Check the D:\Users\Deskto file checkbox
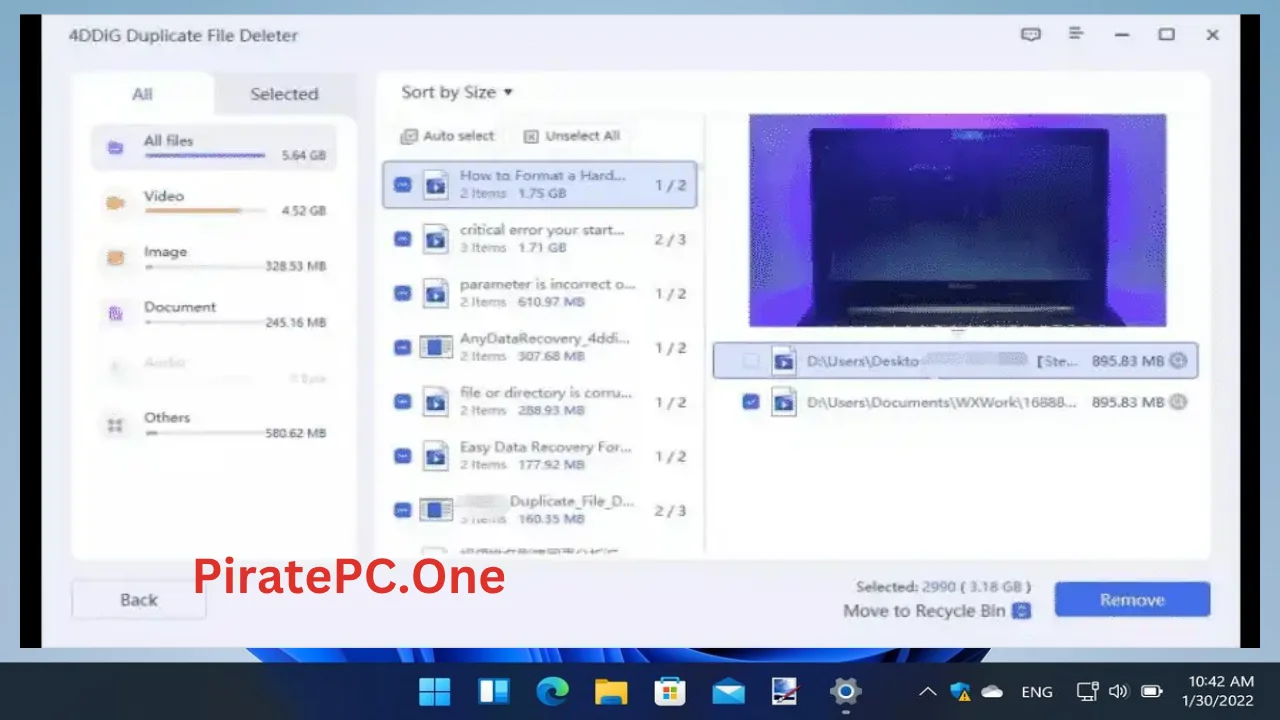 tap(751, 361)
